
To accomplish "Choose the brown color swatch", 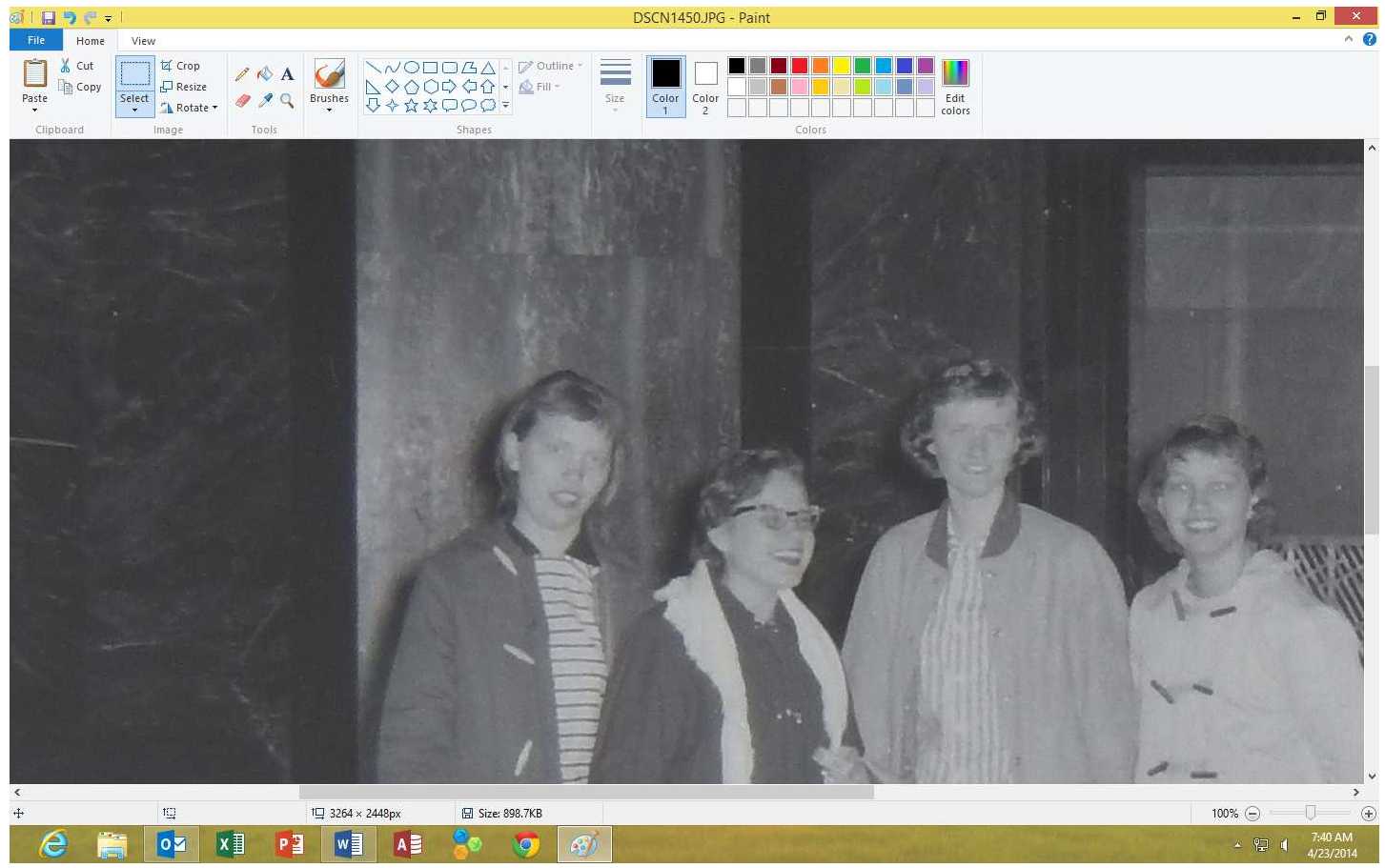I will tap(779, 87).
